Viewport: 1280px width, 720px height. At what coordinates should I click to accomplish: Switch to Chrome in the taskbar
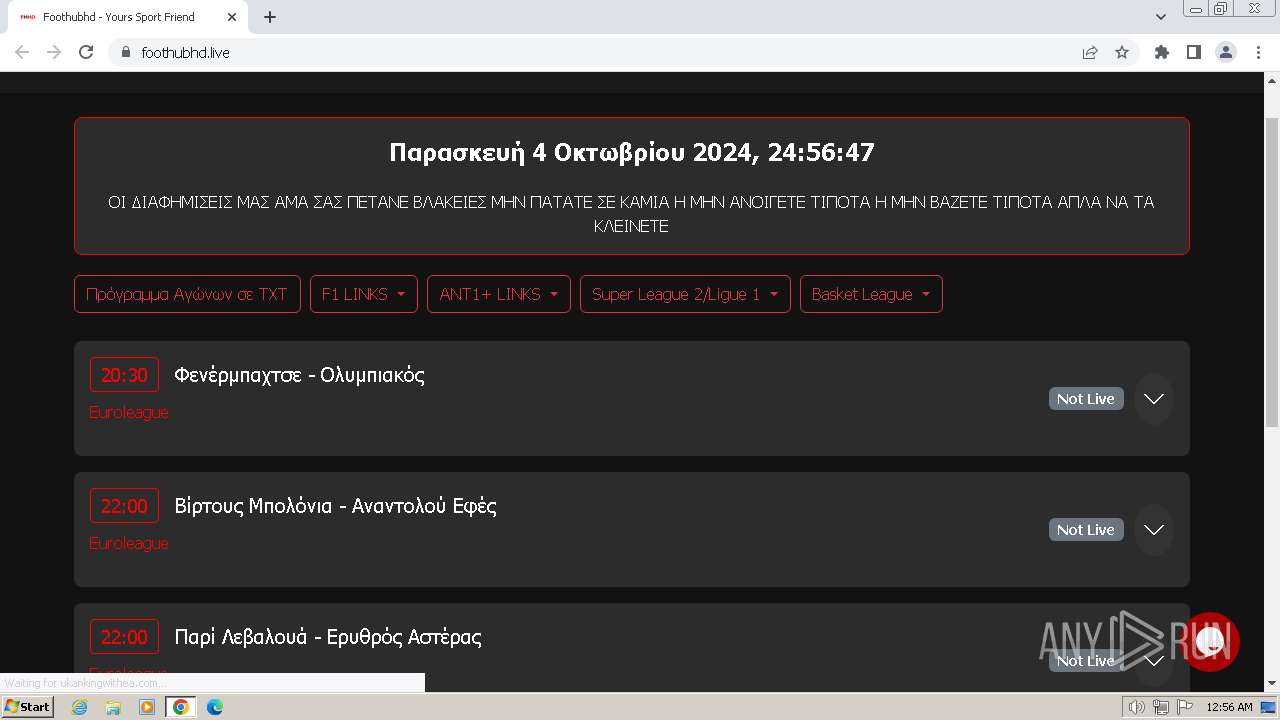(x=181, y=707)
